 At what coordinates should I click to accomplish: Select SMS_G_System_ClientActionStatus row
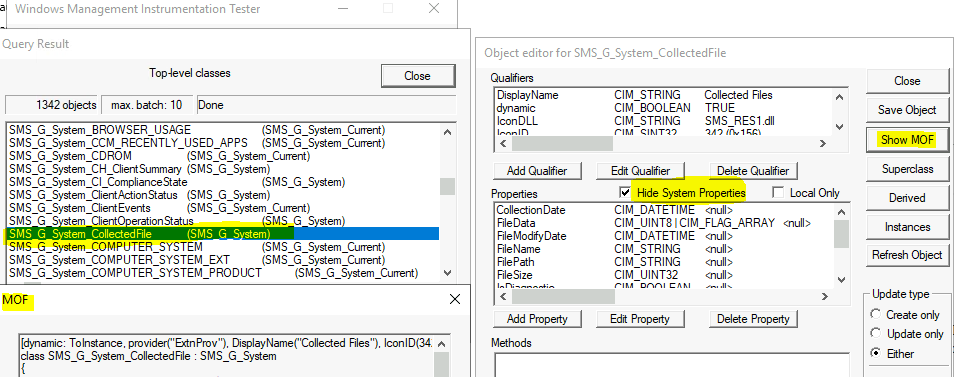[223, 195]
